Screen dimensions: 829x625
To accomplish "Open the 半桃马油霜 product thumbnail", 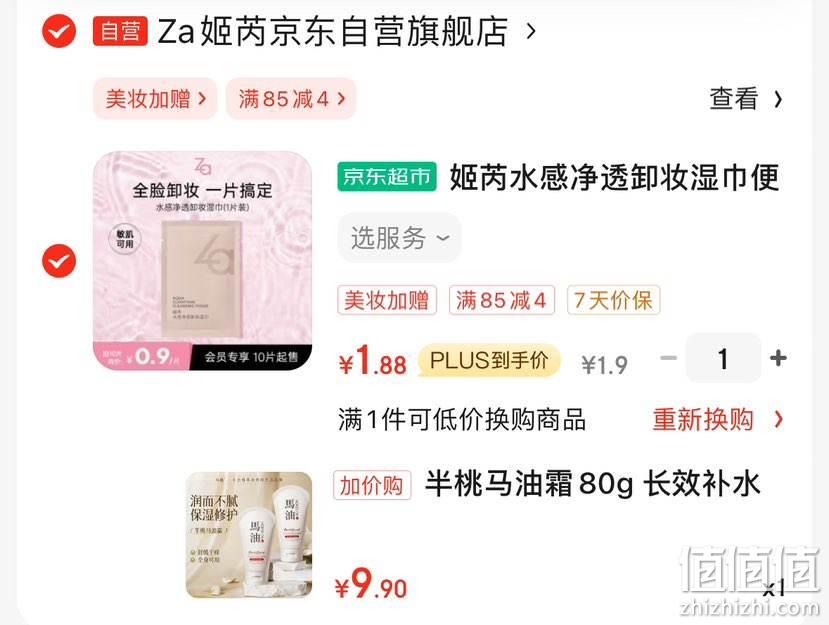I will pyautogui.click(x=248, y=535).
